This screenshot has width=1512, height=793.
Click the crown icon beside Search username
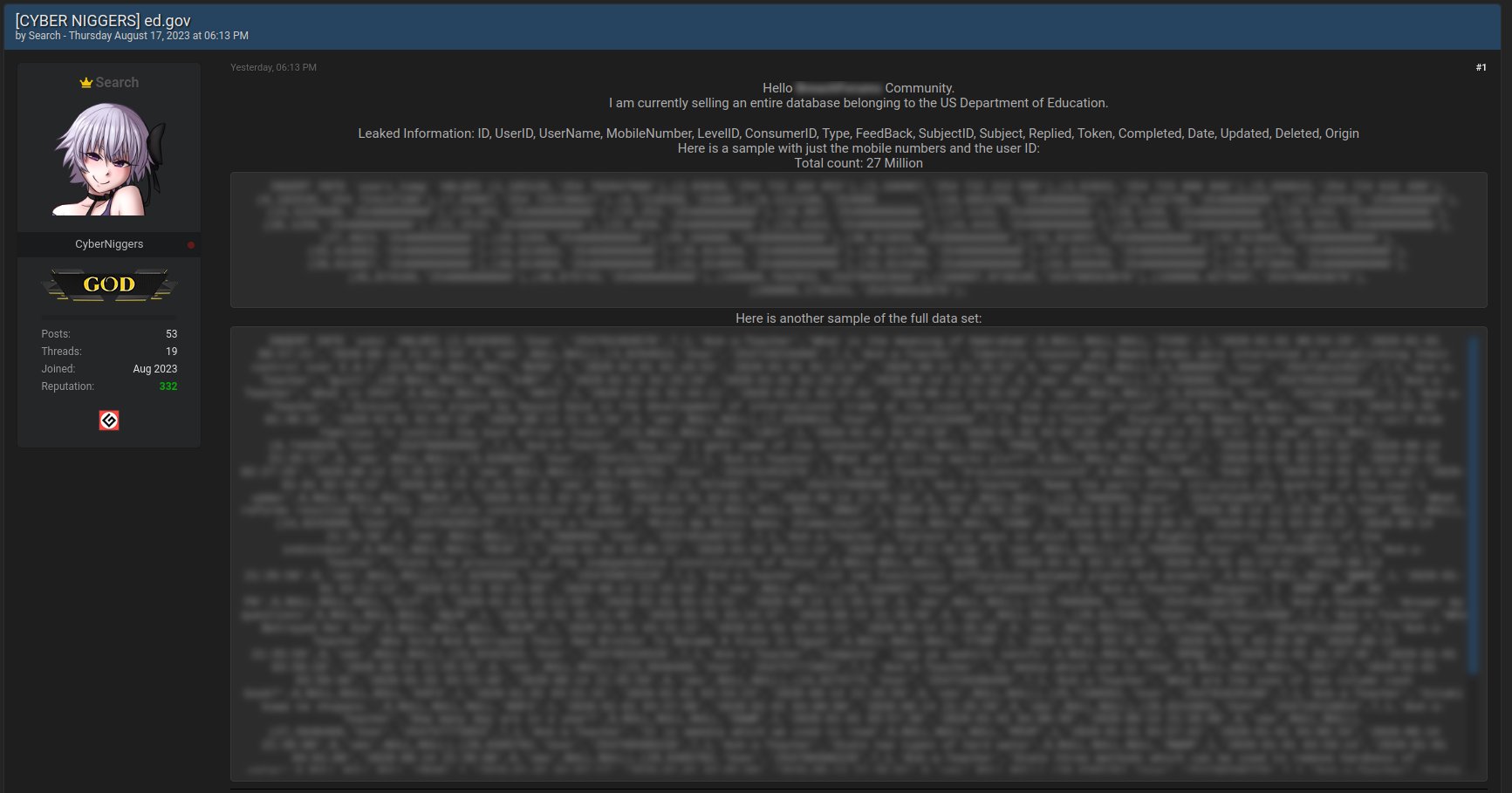(86, 83)
